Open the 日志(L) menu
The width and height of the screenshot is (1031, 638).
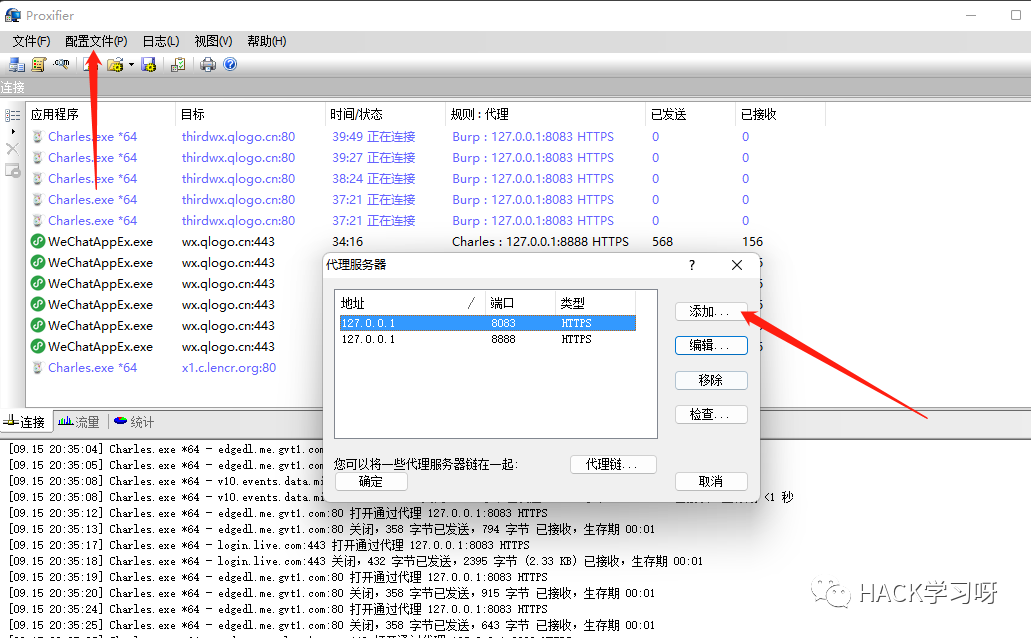pyautogui.click(x=161, y=41)
